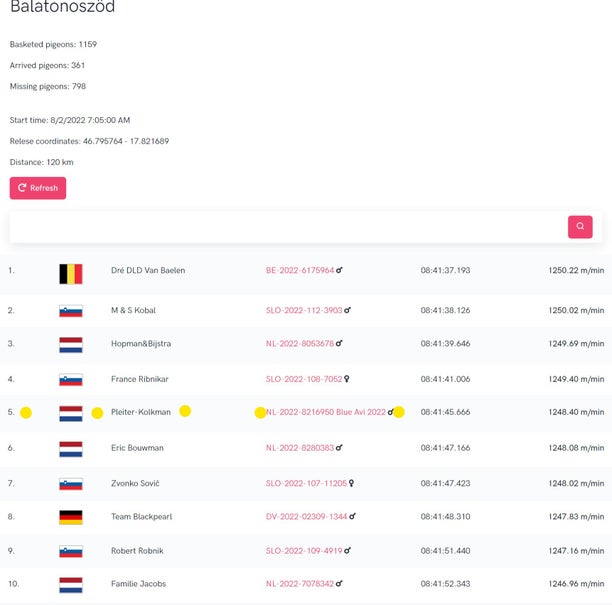Open pigeon DV-2022-02309-1344 link
The image size is (612, 605).
(306, 516)
